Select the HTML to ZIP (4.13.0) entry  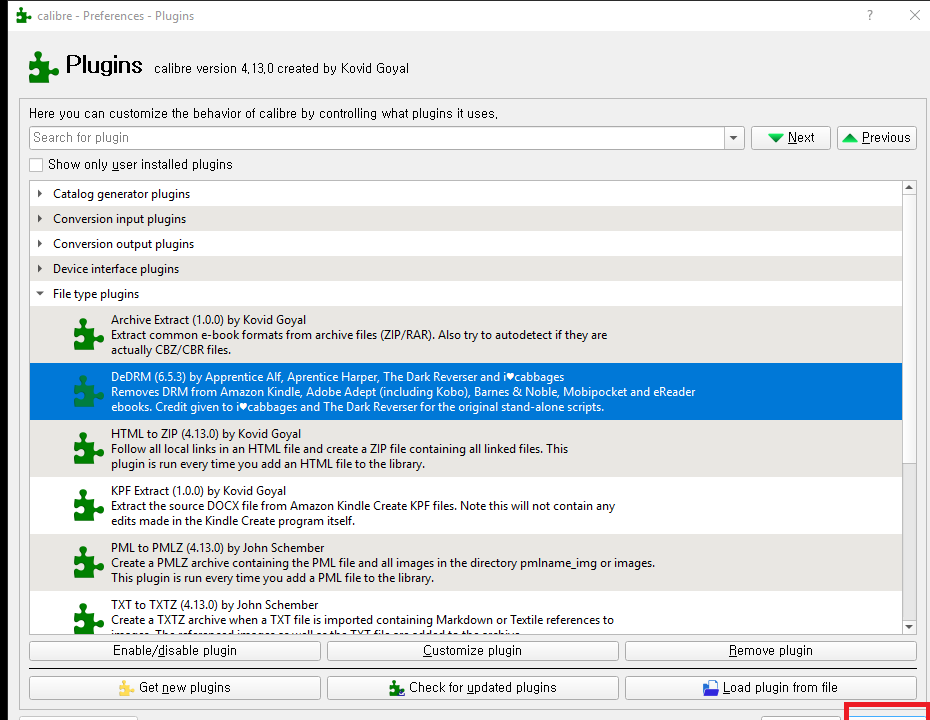[x=466, y=448]
